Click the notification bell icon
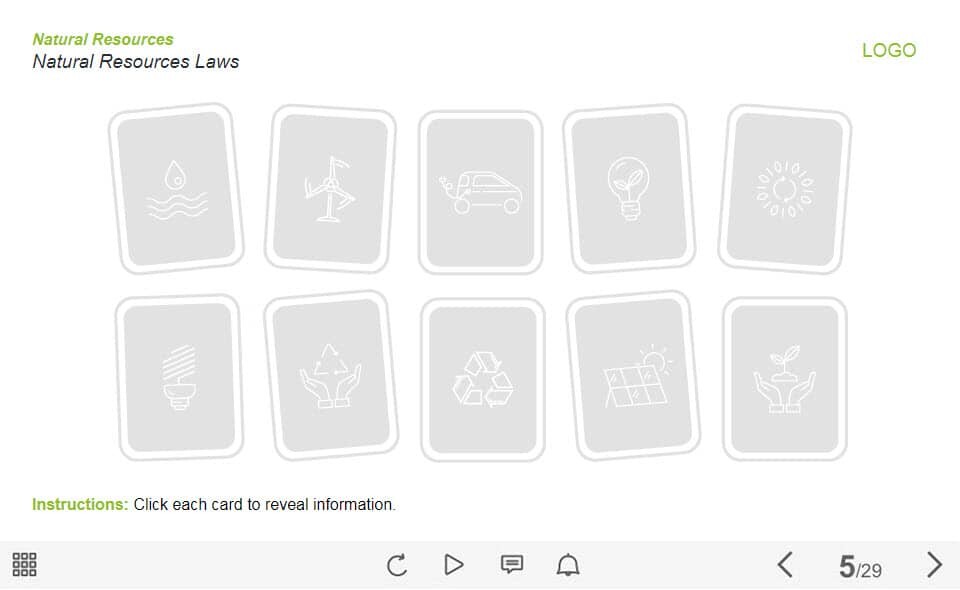 coord(568,564)
